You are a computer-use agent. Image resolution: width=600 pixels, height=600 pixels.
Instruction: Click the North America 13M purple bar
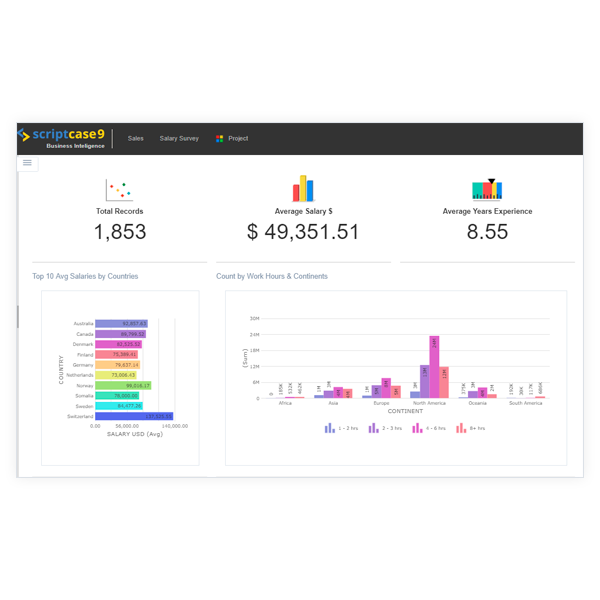tap(424, 382)
